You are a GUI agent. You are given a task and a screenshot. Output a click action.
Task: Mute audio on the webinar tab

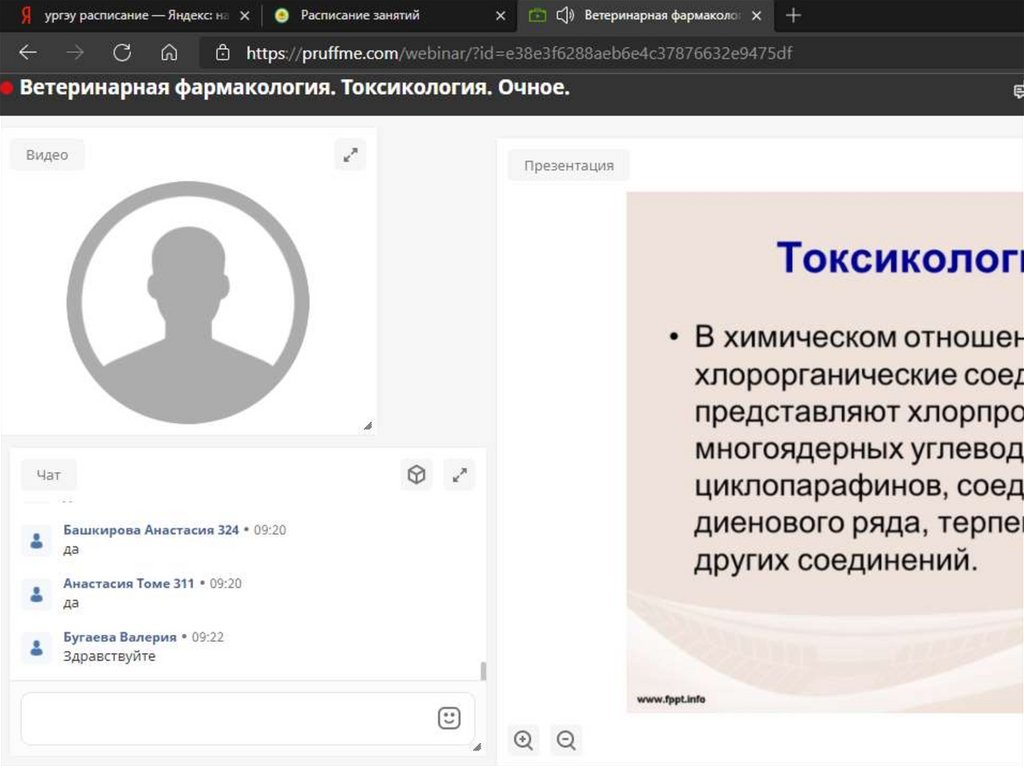[x=565, y=15]
